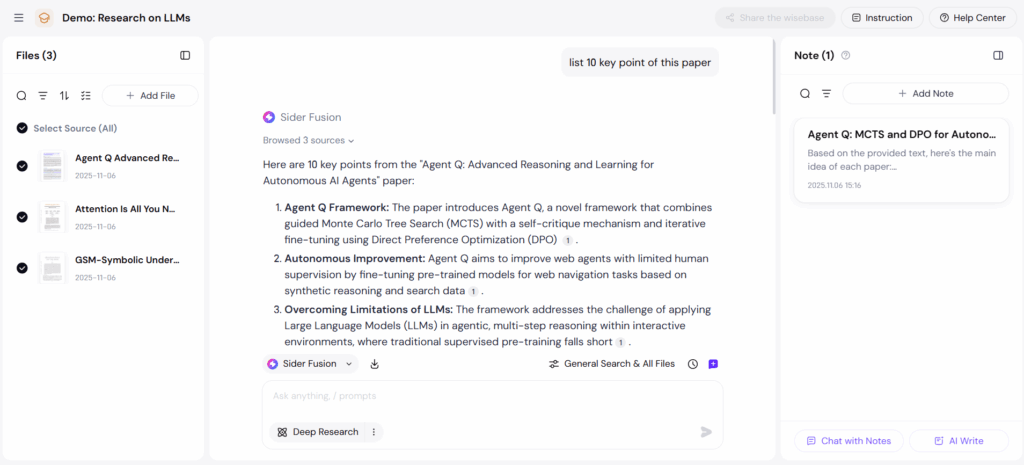
Task: Open the Files filter icon
Action: [42, 96]
